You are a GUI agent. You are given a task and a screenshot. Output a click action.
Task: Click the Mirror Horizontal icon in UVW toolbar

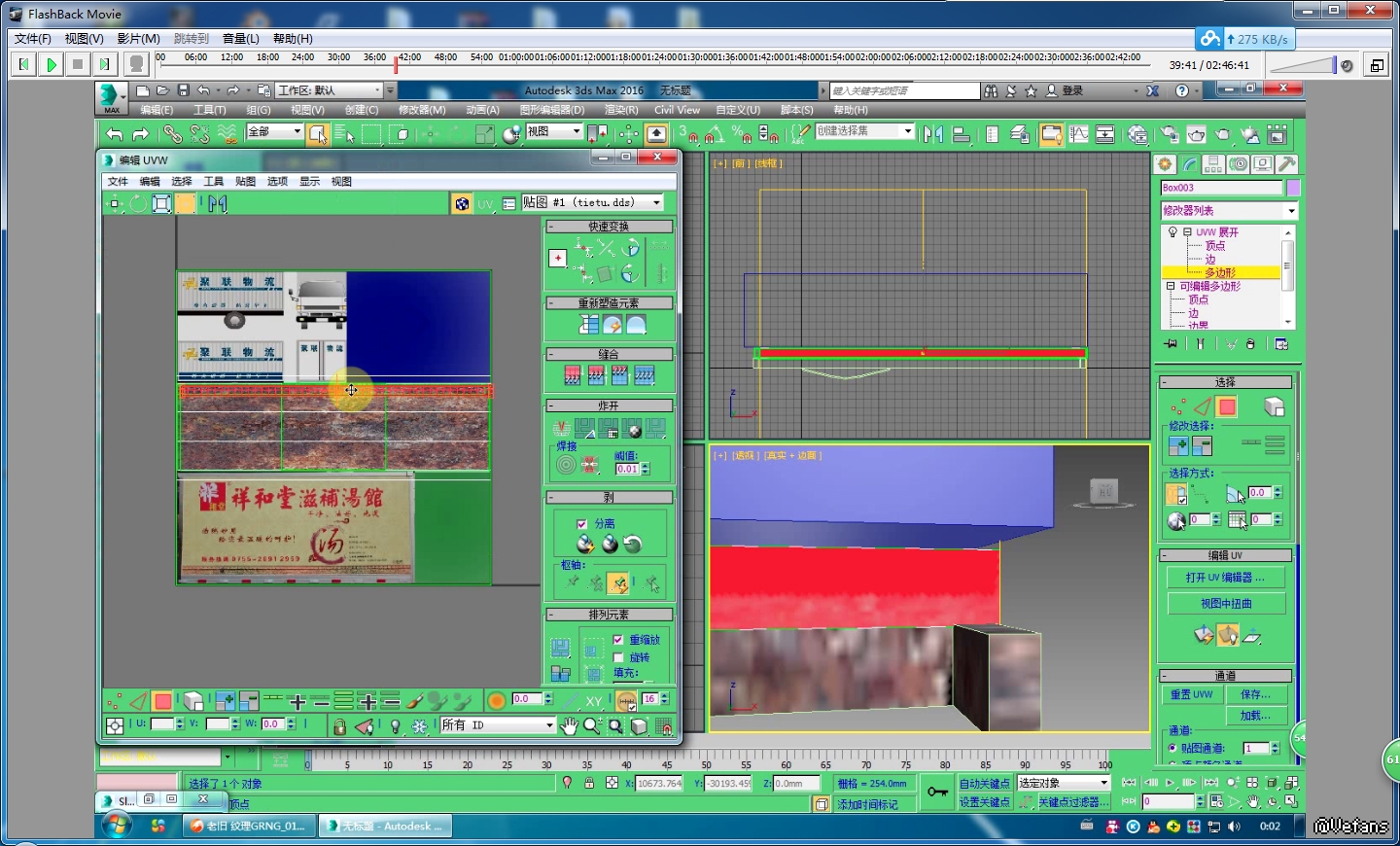pyautogui.click(x=218, y=203)
